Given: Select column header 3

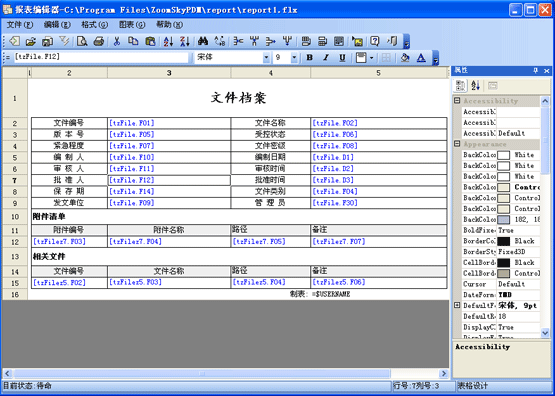Looking at the screenshot, I should point(169,73).
